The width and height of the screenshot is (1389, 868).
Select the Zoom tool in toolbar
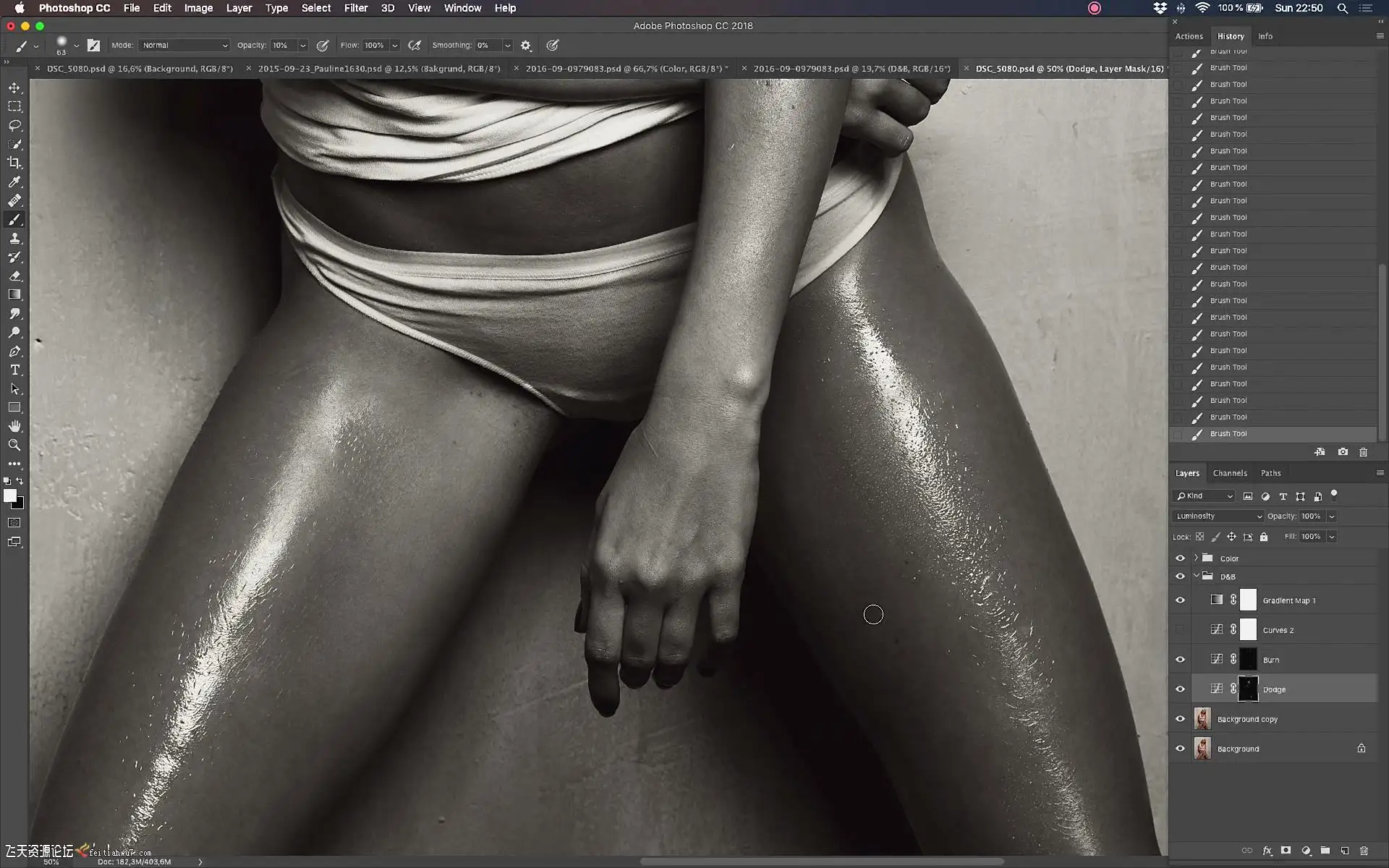point(14,445)
